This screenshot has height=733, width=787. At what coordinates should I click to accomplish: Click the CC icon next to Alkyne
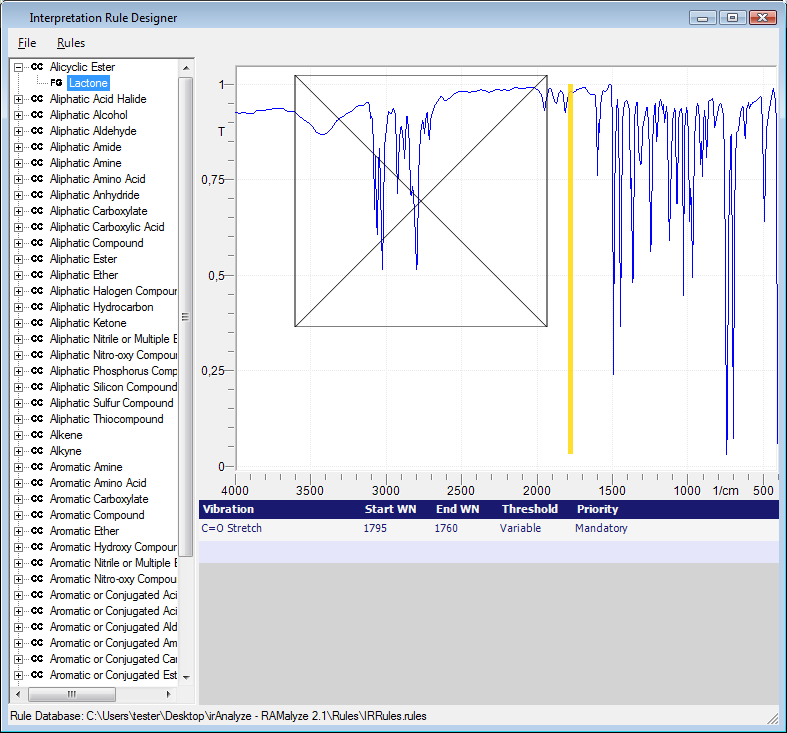tap(37, 451)
